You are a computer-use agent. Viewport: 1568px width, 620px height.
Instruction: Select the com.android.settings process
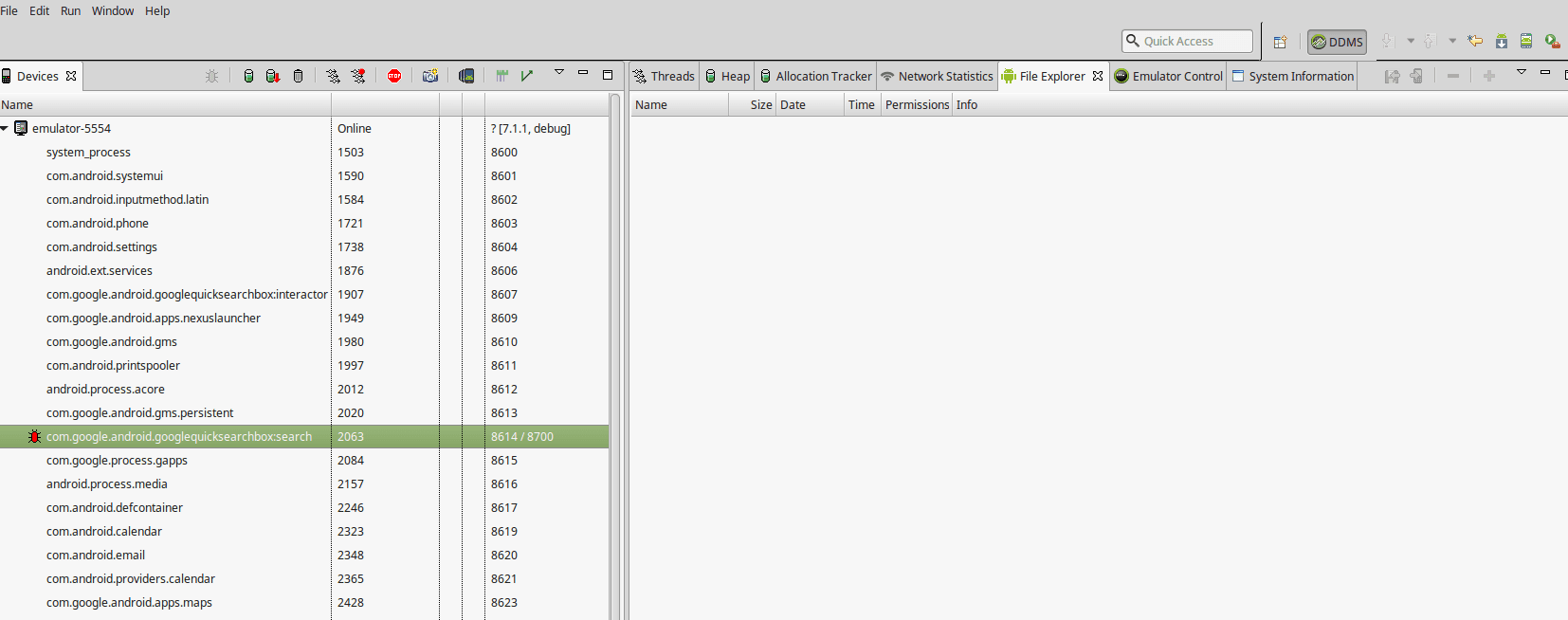click(304, 246)
